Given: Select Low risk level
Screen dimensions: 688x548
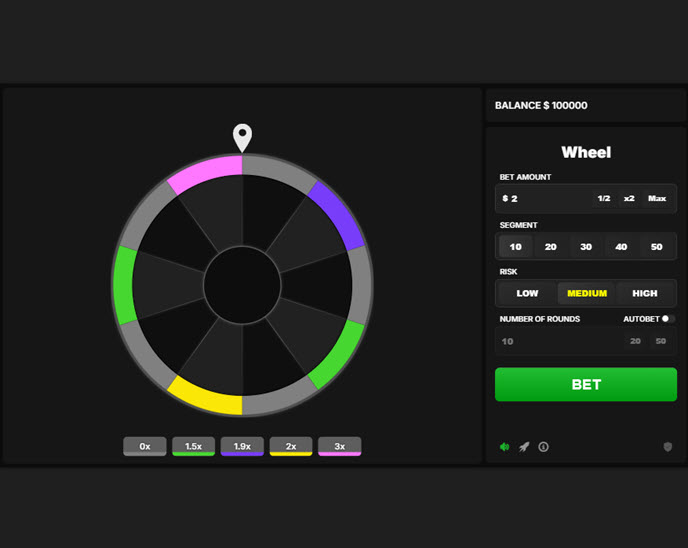Looking at the screenshot, I should coord(527,293).
